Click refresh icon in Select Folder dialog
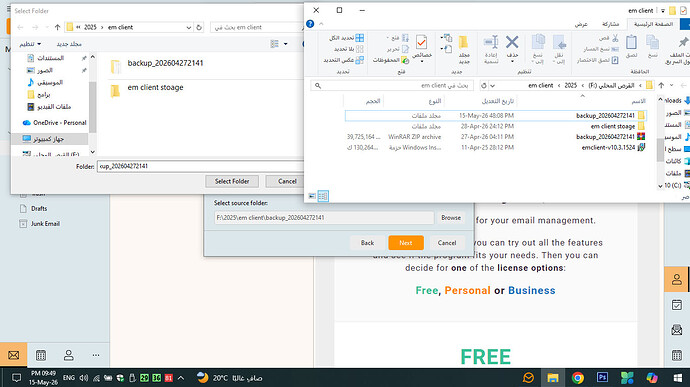This screenshot has width=690, height=387. click(199, 27)
